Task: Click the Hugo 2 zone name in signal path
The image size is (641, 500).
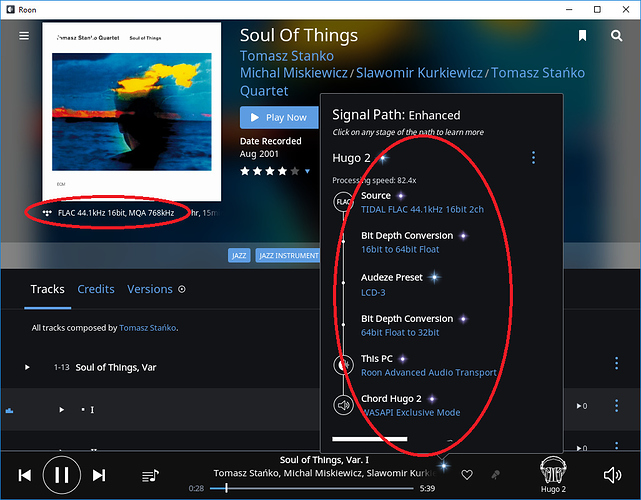Action: [x=351, y=158]
